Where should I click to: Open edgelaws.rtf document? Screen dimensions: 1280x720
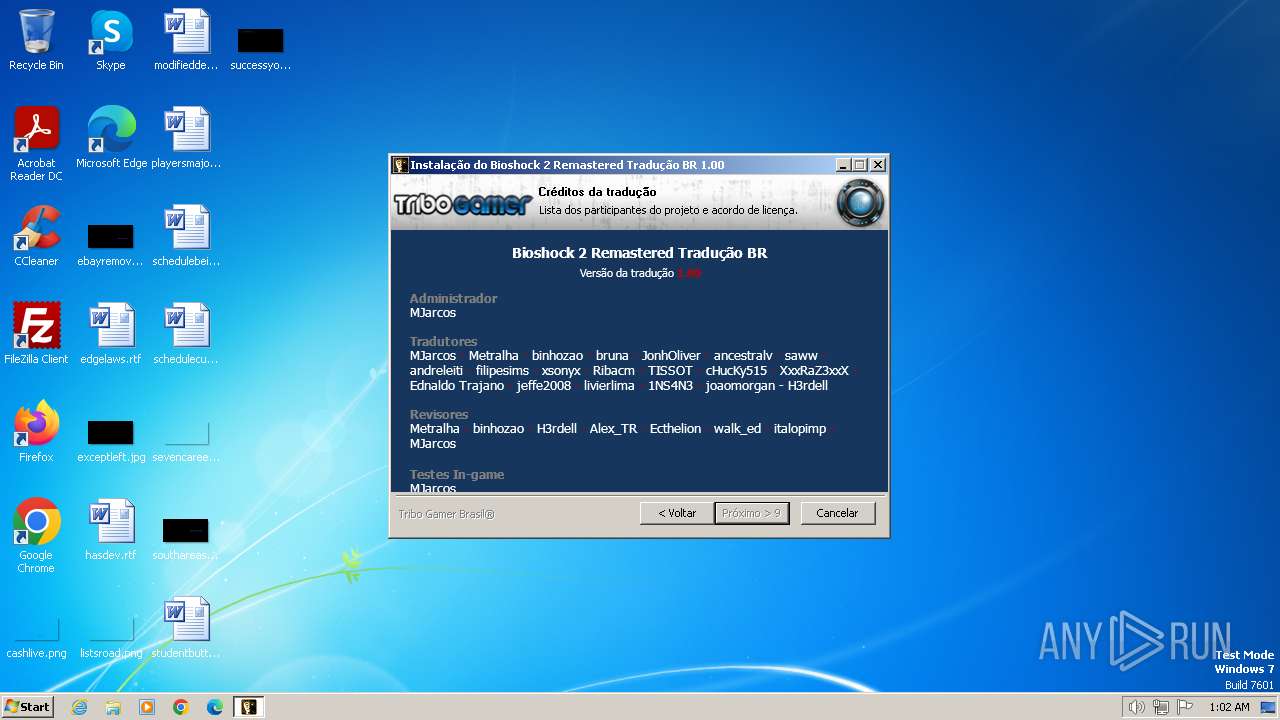point(111,334)
